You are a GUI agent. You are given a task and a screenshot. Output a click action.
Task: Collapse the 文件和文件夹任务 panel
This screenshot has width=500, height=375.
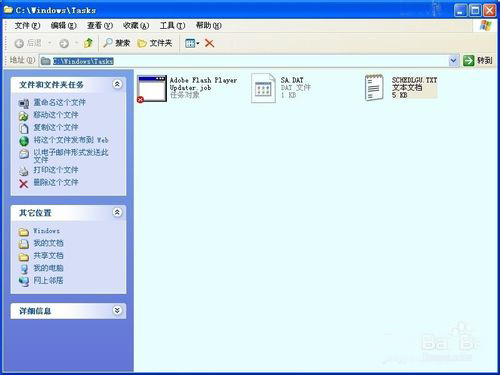(117, 84)
